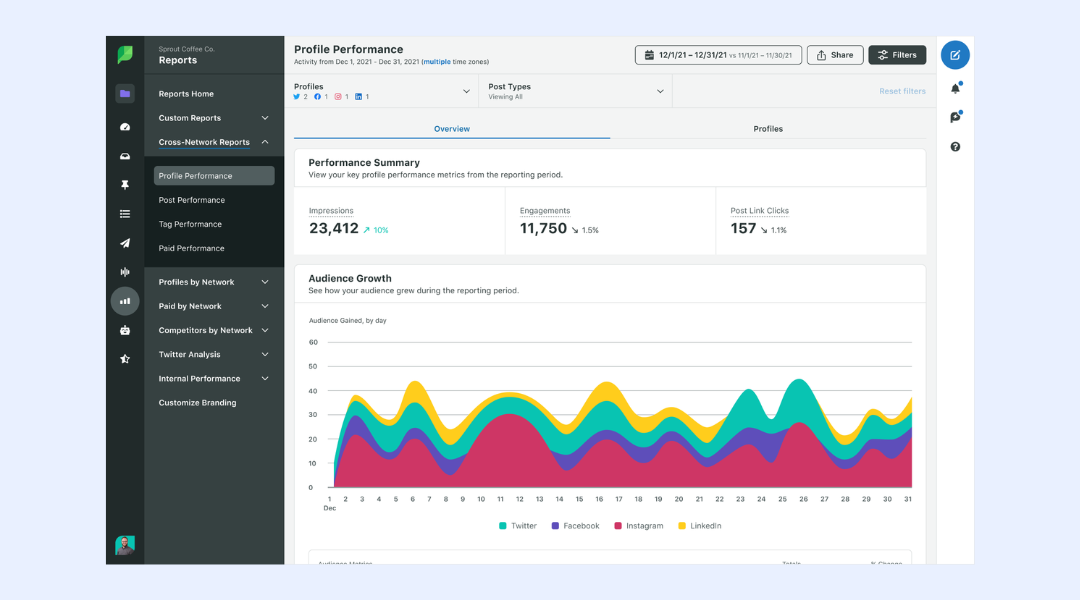Click the Twitter profile icon under Profiles
Screen dimensions: 1080x600
[x=297, y=96]
